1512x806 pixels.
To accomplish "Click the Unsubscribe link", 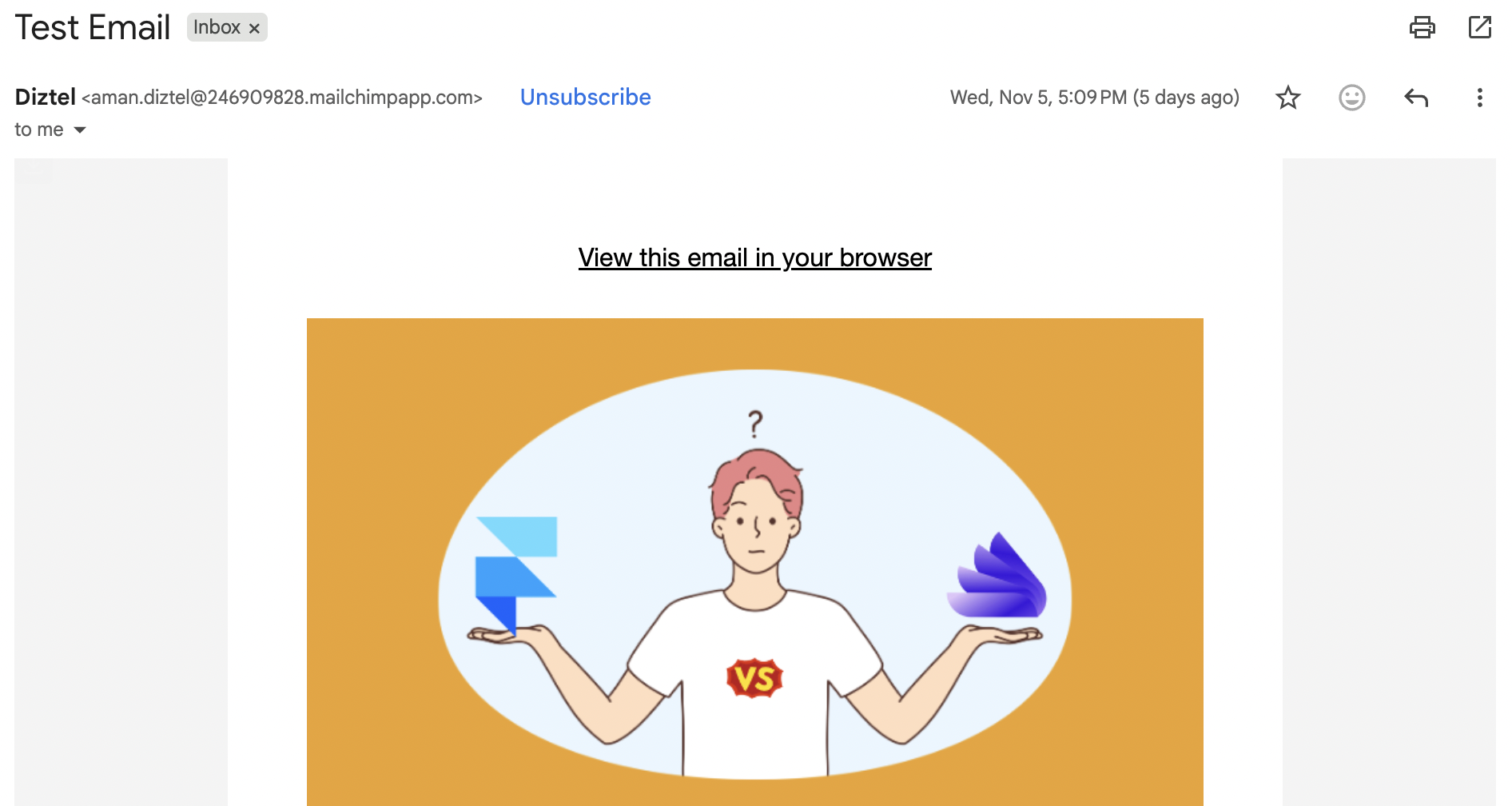I will (586, 97).
